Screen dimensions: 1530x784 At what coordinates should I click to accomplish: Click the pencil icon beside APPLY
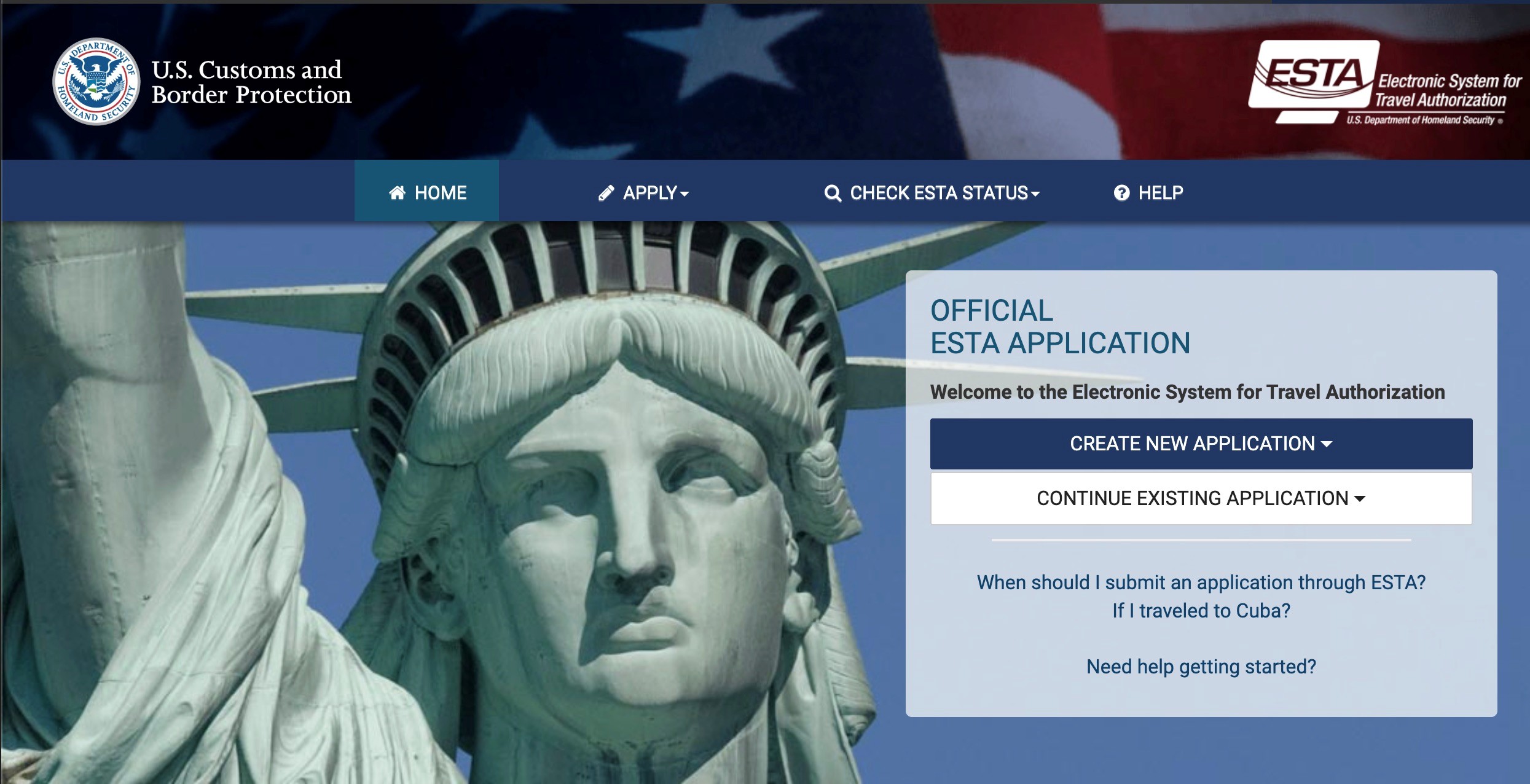(x=606, y=193)
